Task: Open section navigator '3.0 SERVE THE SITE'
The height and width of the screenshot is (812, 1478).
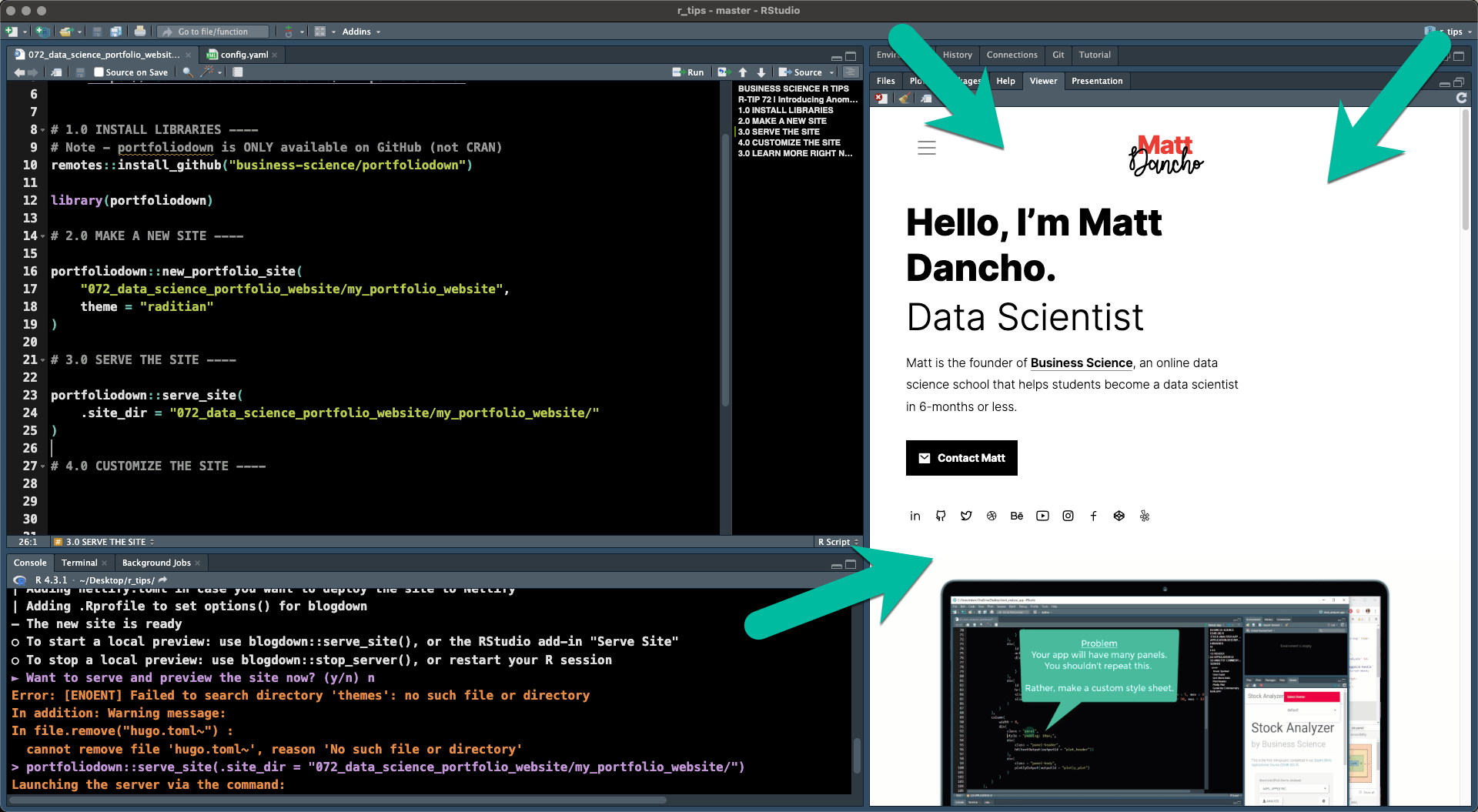Action: coord(105,542)
